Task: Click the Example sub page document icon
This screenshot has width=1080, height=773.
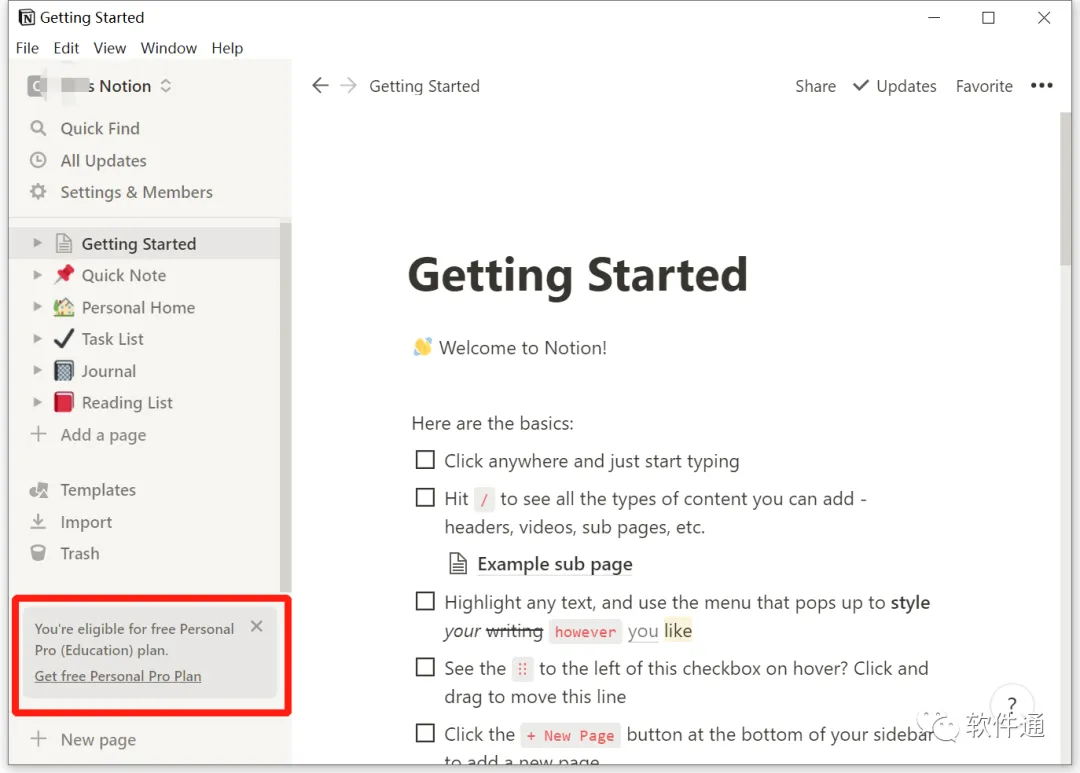Action: coord(458,564)
